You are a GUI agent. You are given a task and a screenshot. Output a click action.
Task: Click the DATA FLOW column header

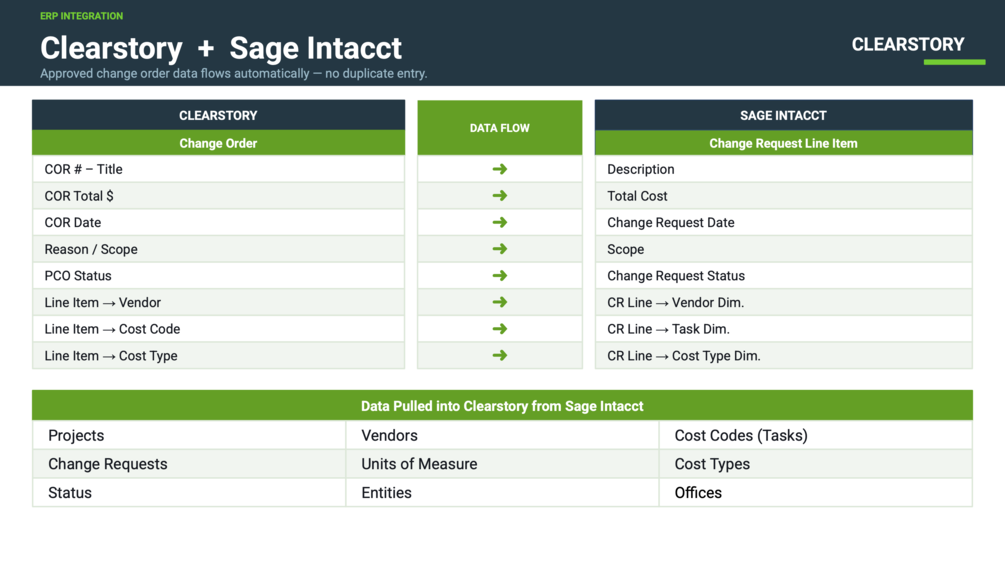coord(500,127)
